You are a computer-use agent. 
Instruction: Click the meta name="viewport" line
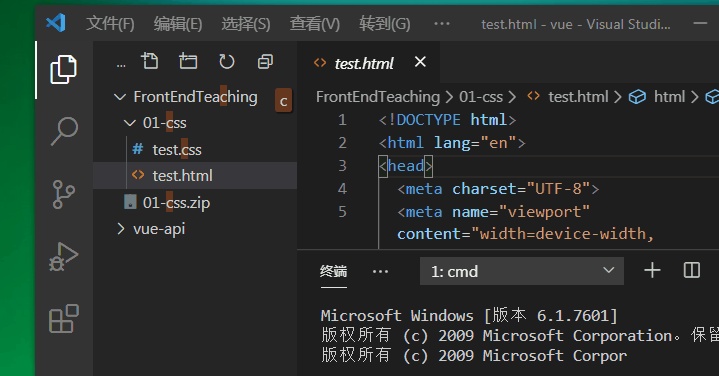[x=493, y=211]
